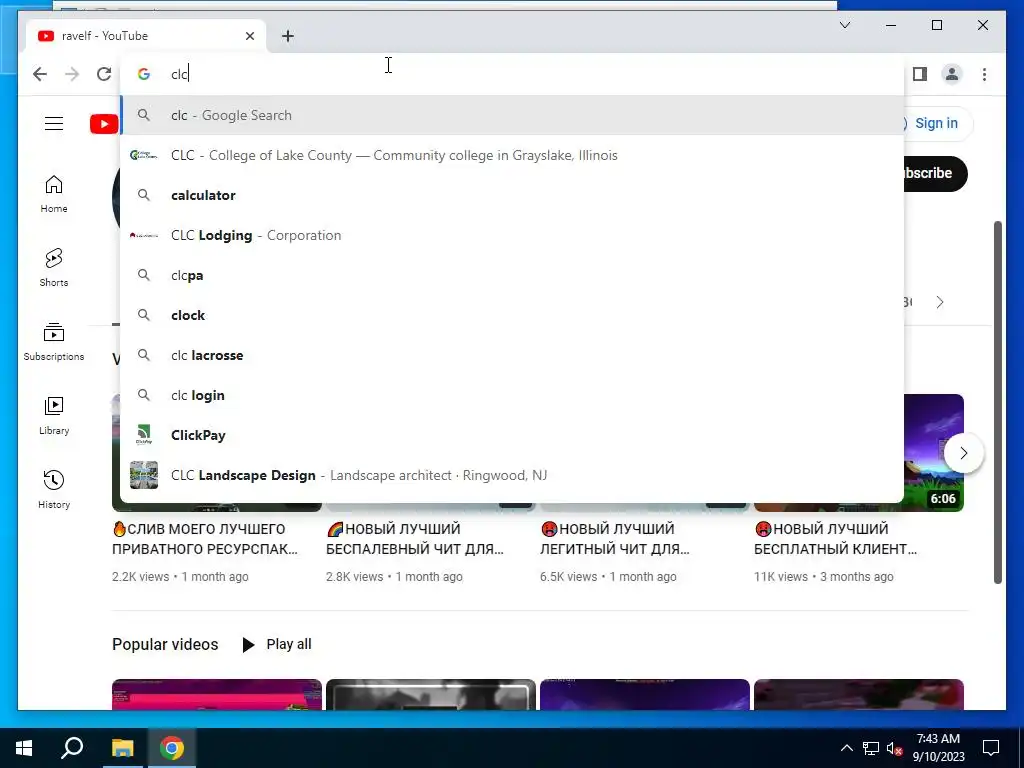The width and height of the screenshot is (1024, 768).
Task: Open File Explorer from taskbar
Action: [x=122, y=748]
